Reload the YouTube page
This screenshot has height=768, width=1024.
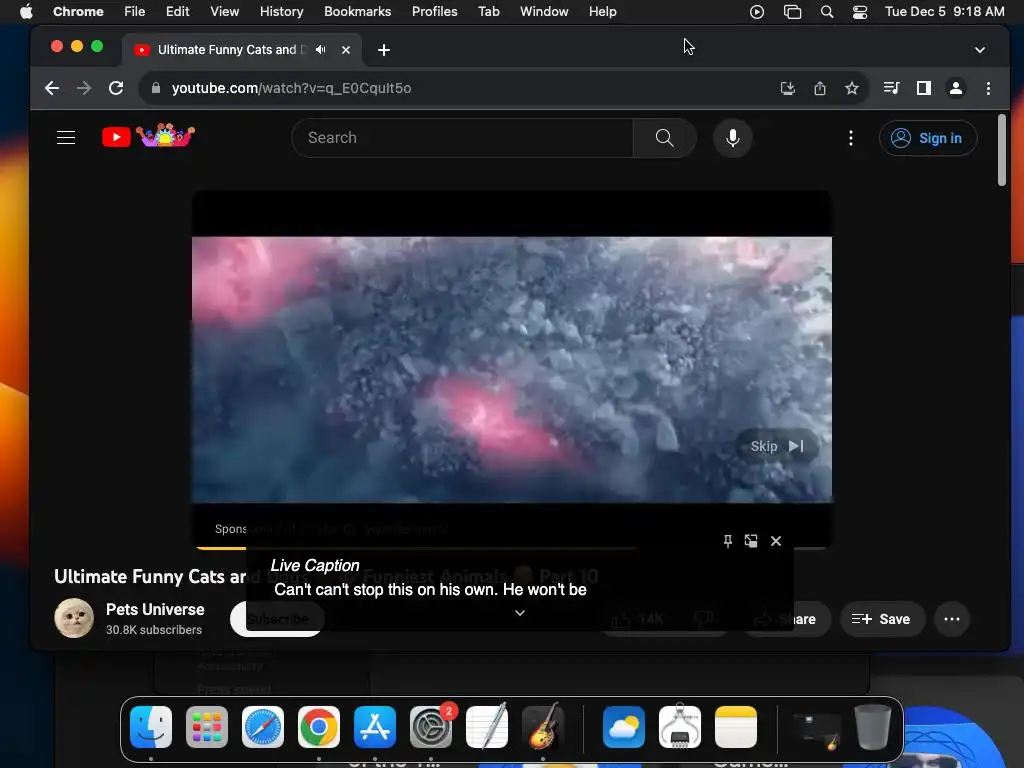[x=116, y=88]
